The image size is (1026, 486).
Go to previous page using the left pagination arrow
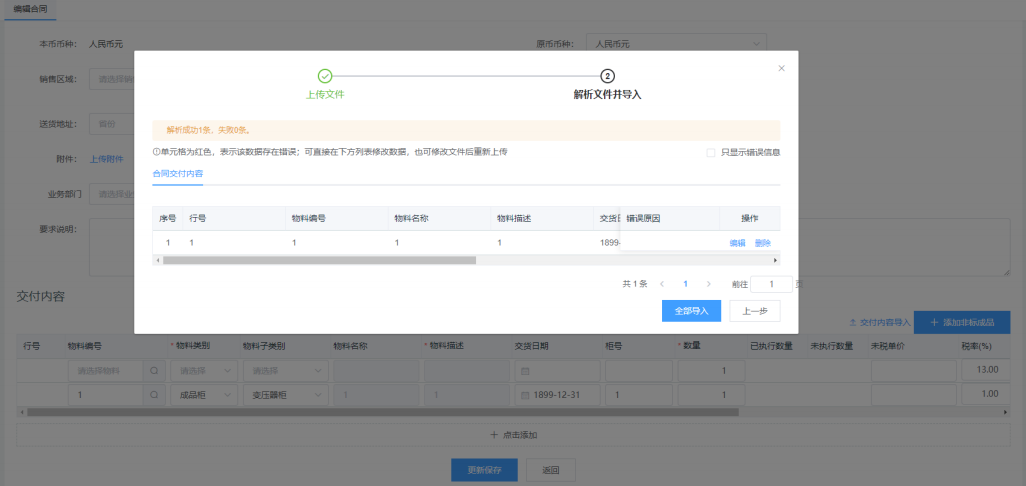662,284
